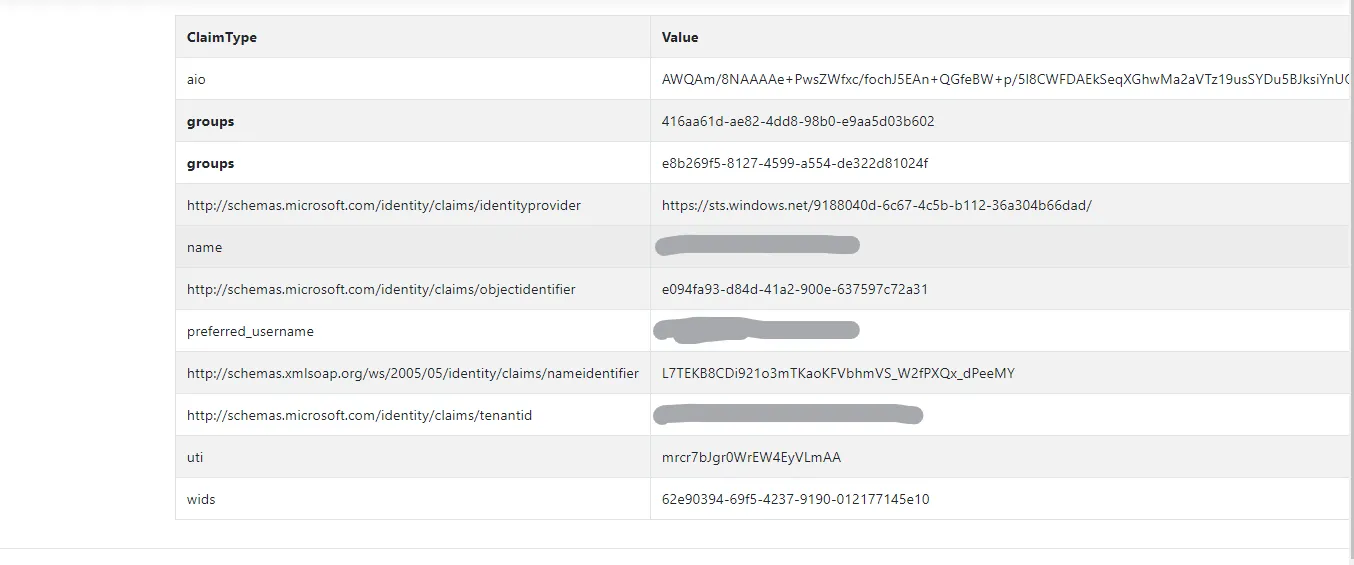Click the objectidentifier claim type URL
This screenshot has height=565, width=1354.
tap(381, 289)
